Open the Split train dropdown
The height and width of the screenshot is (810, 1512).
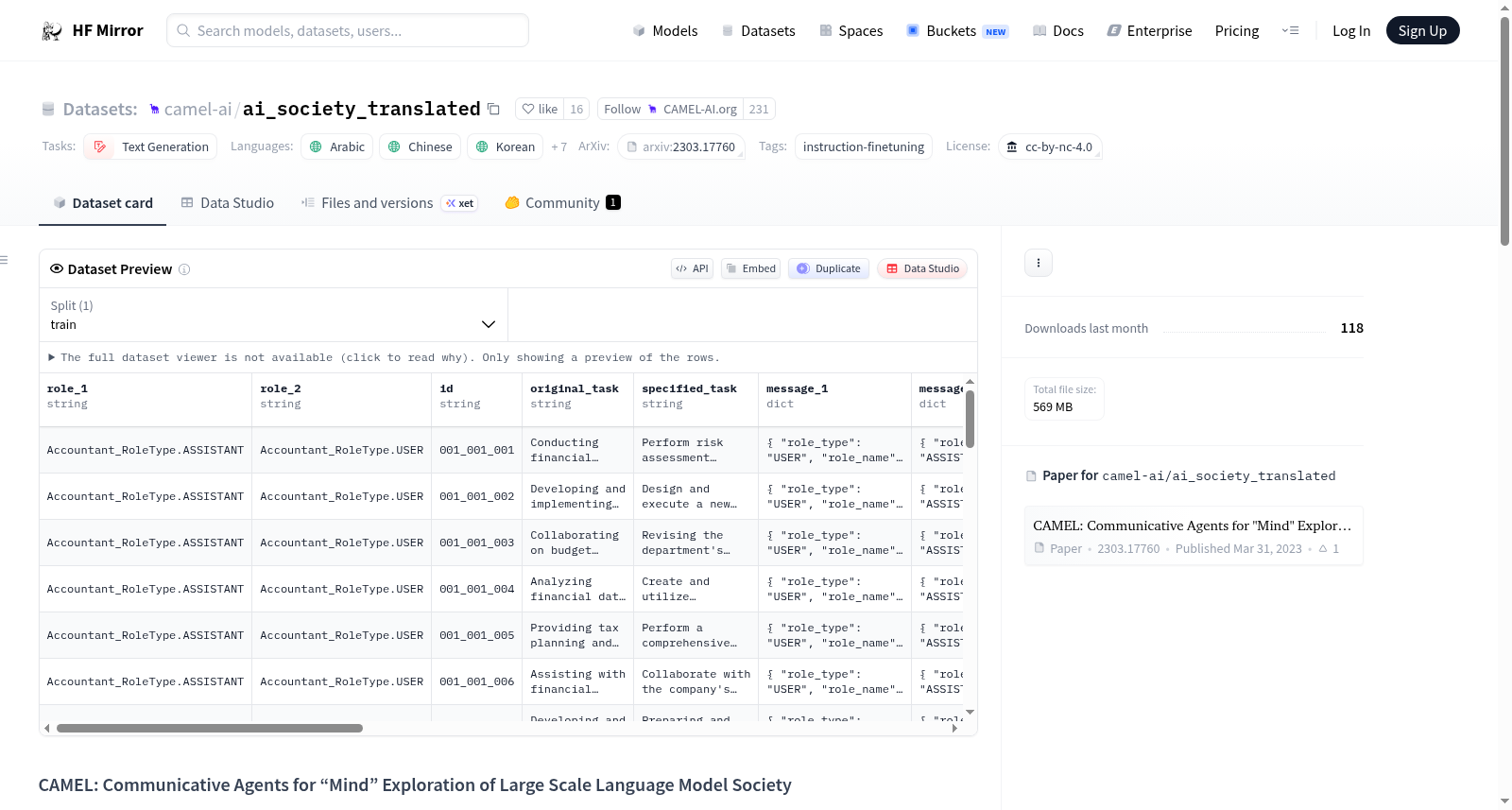273,315
